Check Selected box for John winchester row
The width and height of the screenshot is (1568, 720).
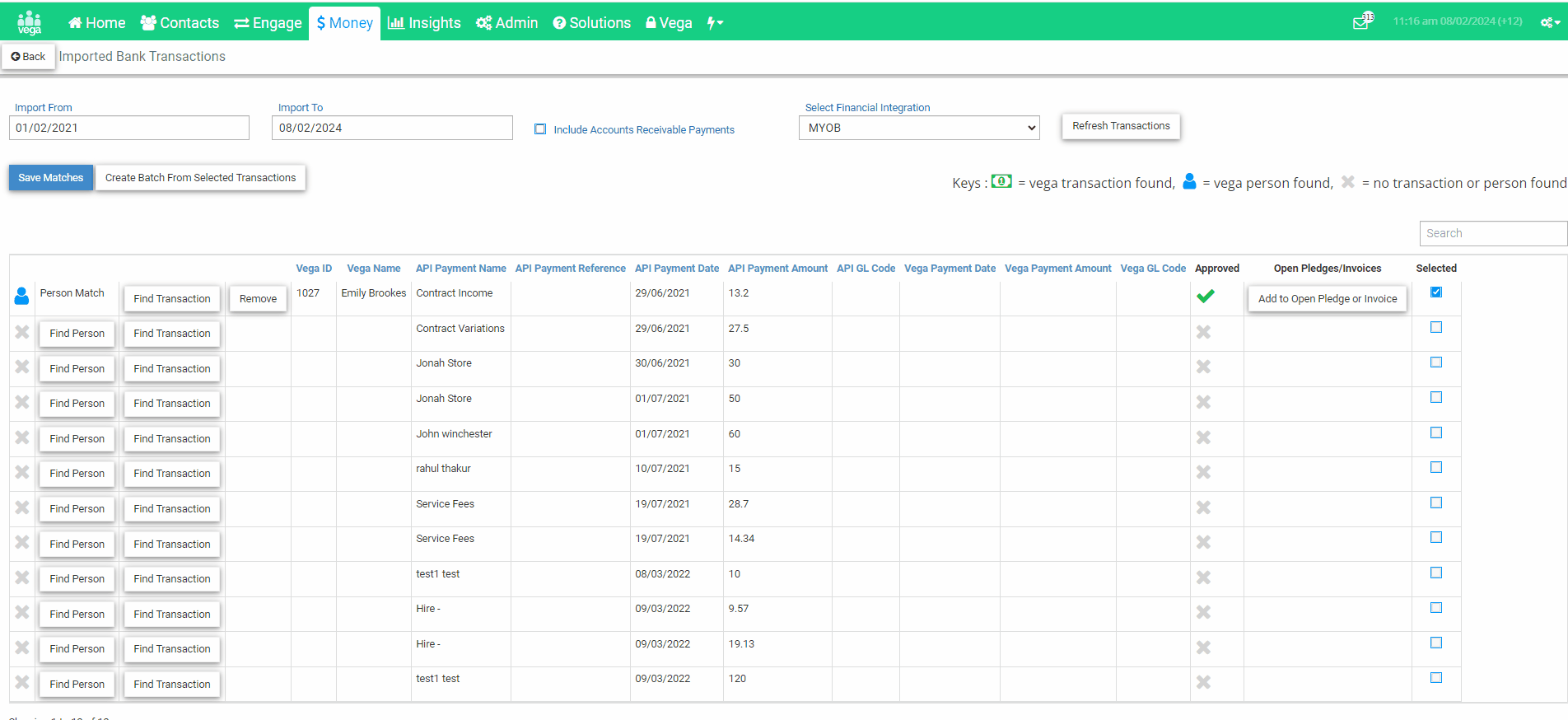(x=1436, y=432)
